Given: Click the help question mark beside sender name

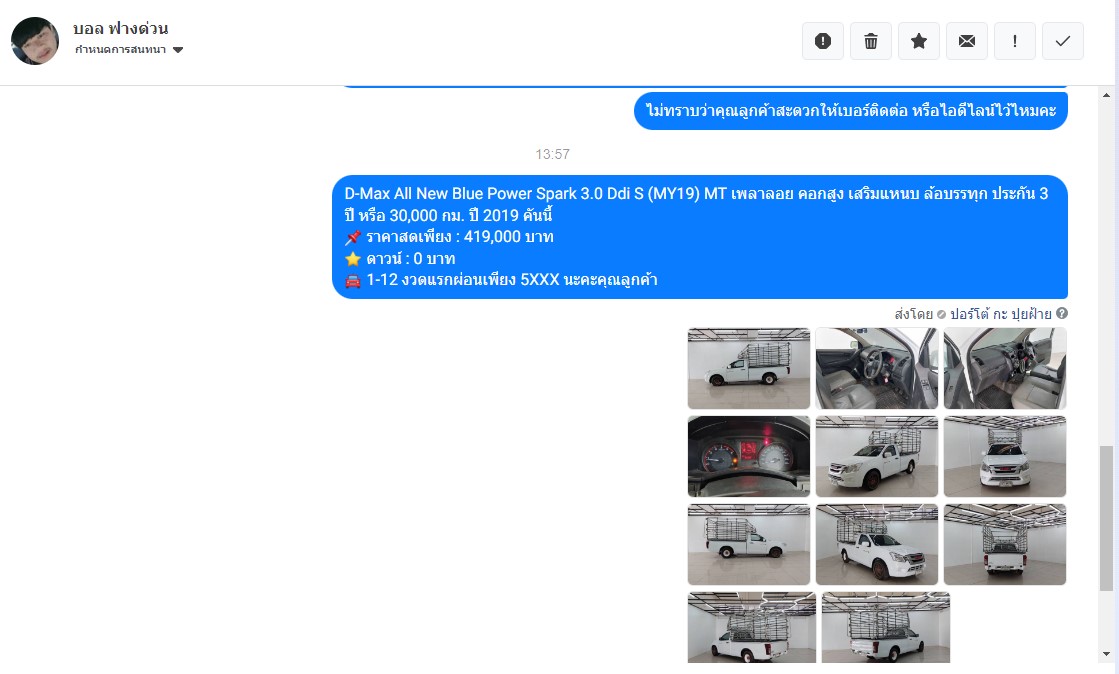Looking at the screenshot, I should coord(1062,313).
